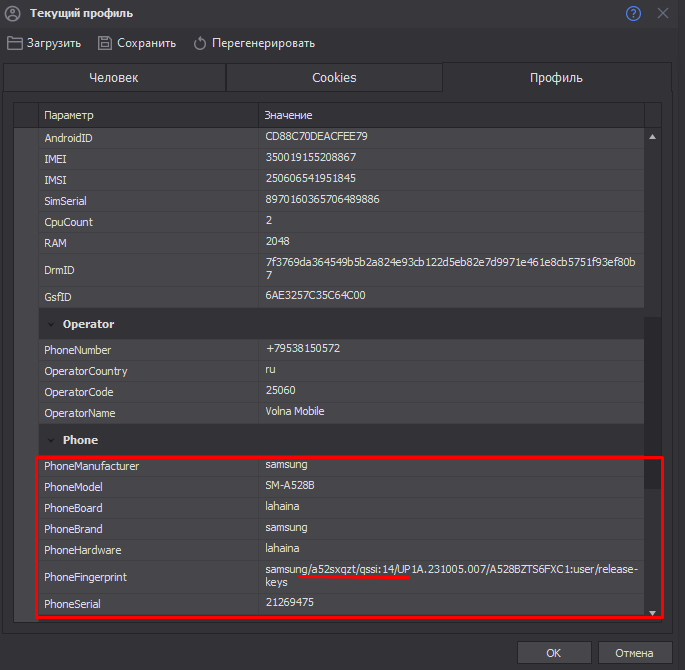Select the PhoneFingerprint value field
685x670 pixels.
click(x=451, y=577)
